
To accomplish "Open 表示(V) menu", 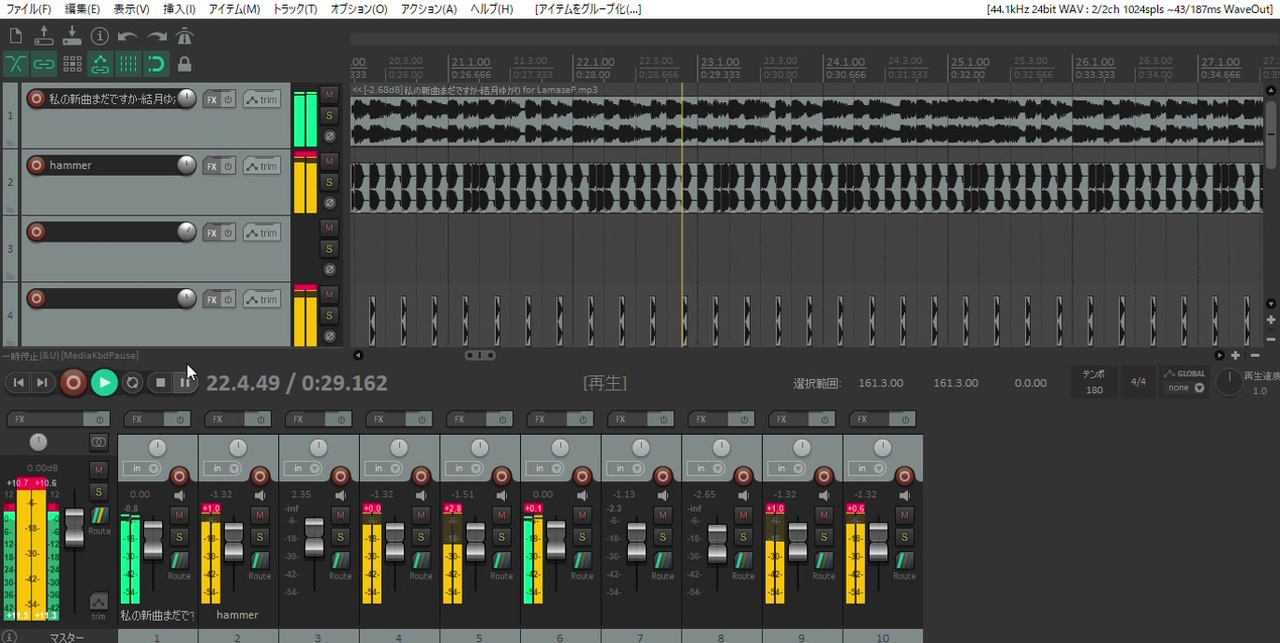I will click(131, 9).
